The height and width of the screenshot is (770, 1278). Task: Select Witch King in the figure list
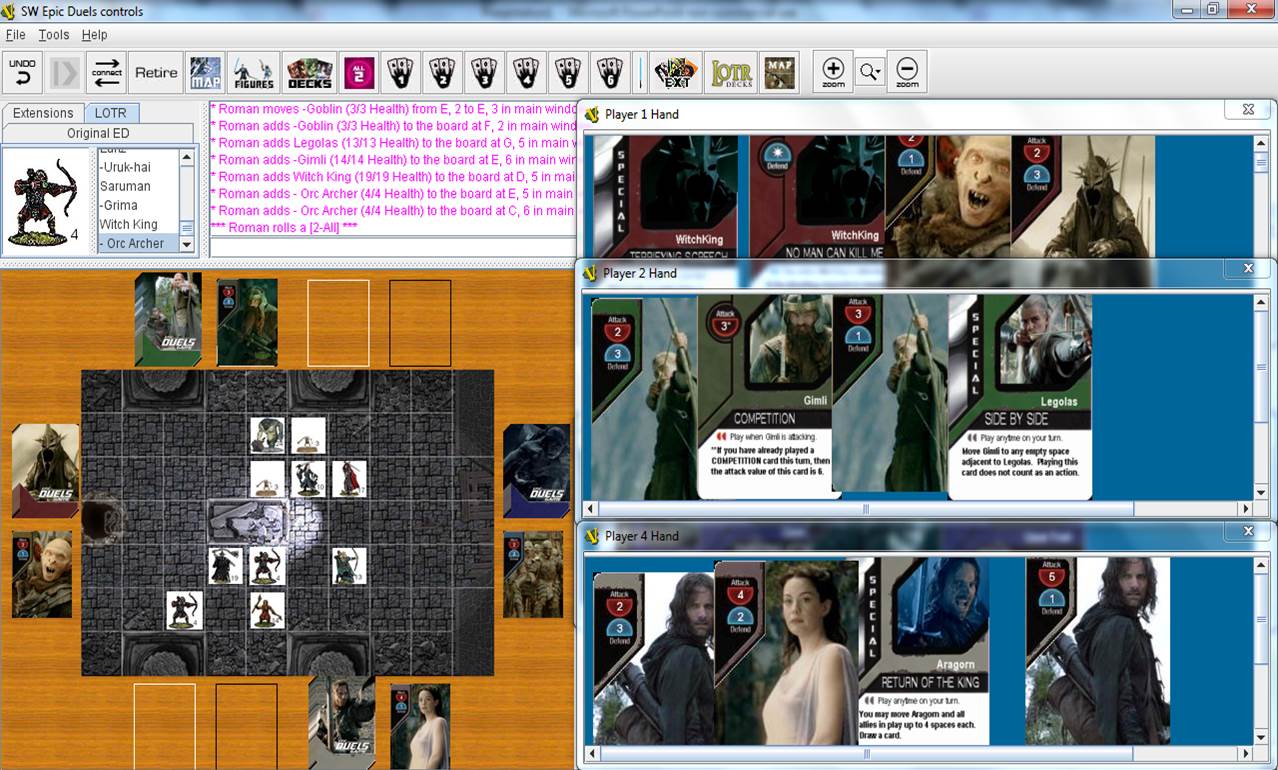pyautogui.click(x=138, y=224)
